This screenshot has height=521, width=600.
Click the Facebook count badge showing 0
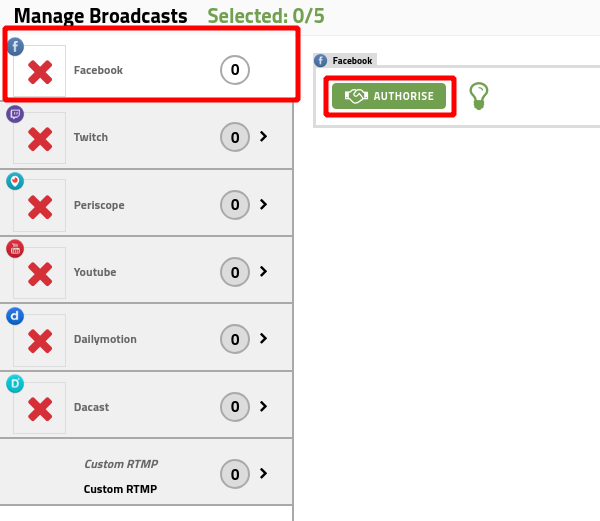235,70
